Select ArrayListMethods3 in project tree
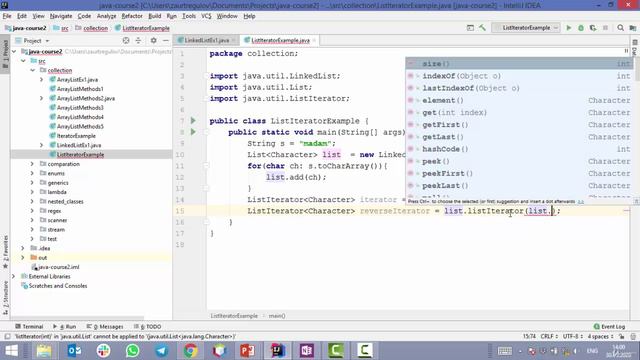The width and height of the screenshot is (640, 360). [80, 108]
